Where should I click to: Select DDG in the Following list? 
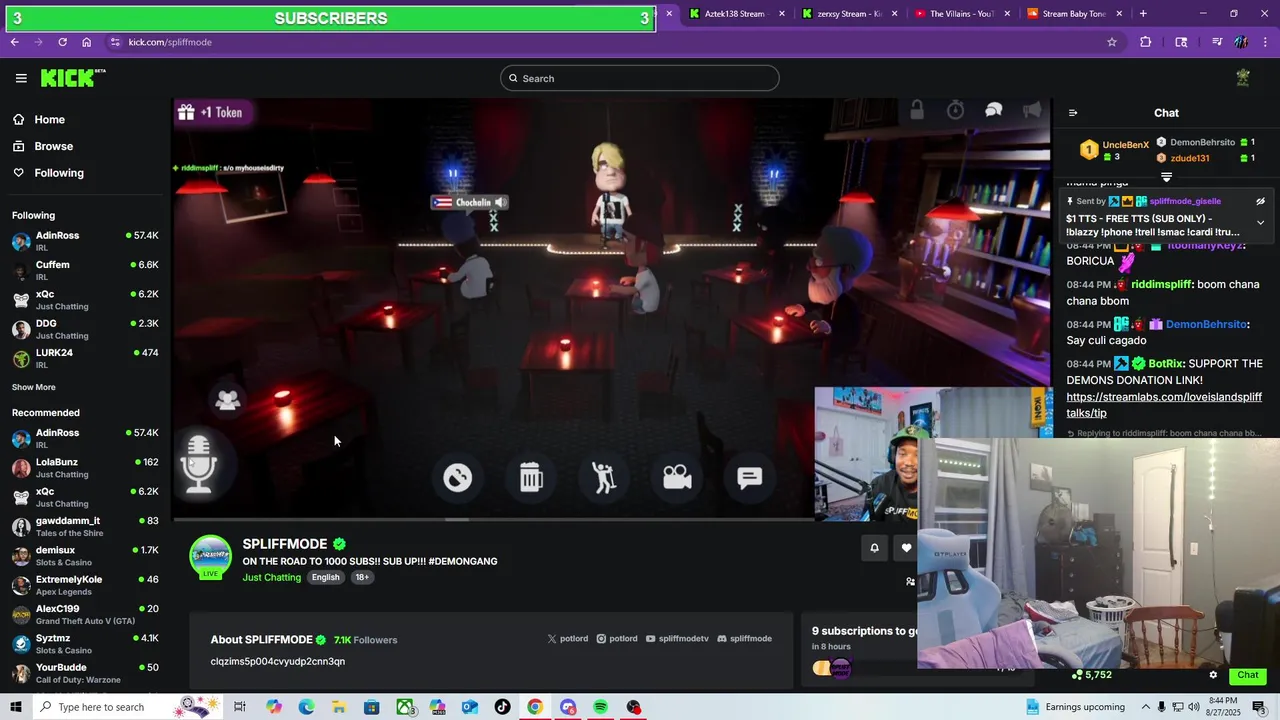[85, 329]
